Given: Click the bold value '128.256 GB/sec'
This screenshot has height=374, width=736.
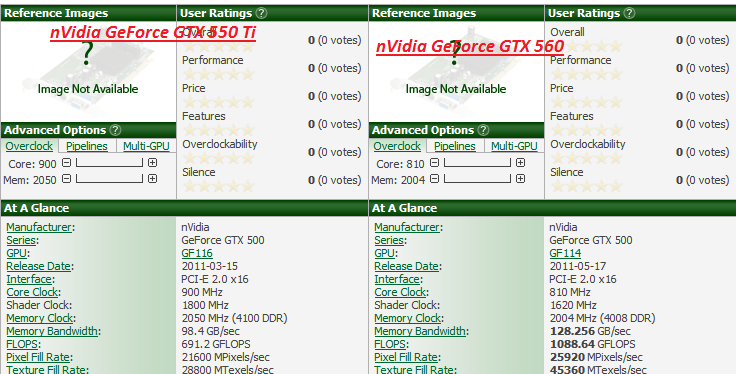Looking at the screenshot, I should 590,331.
